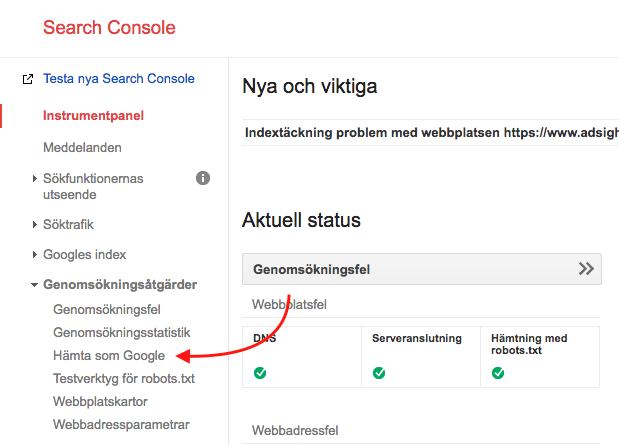Open Genomsökningsfel in the sidebar
The image size is (619, 445).
tap(107, 310)
